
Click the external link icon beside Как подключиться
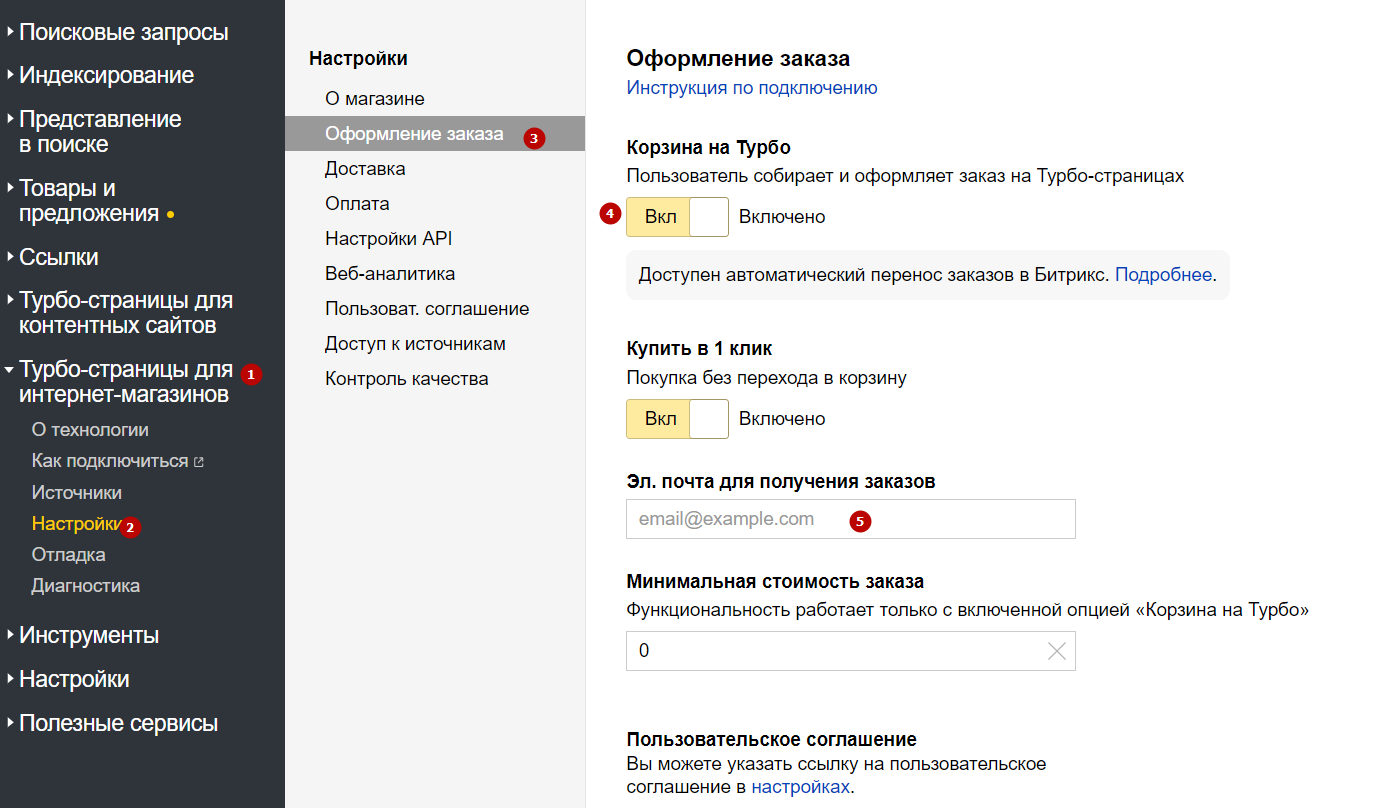point(199,462)
